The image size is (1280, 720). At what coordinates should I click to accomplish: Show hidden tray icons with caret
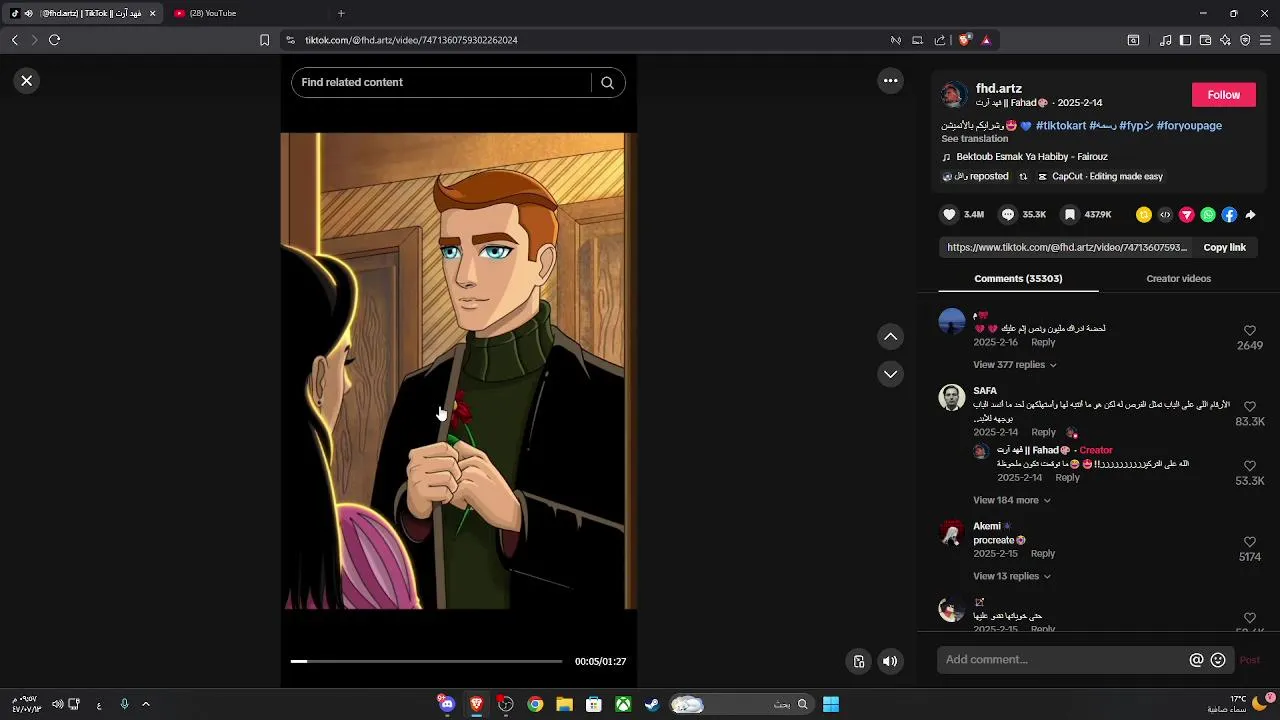point(146,704)
